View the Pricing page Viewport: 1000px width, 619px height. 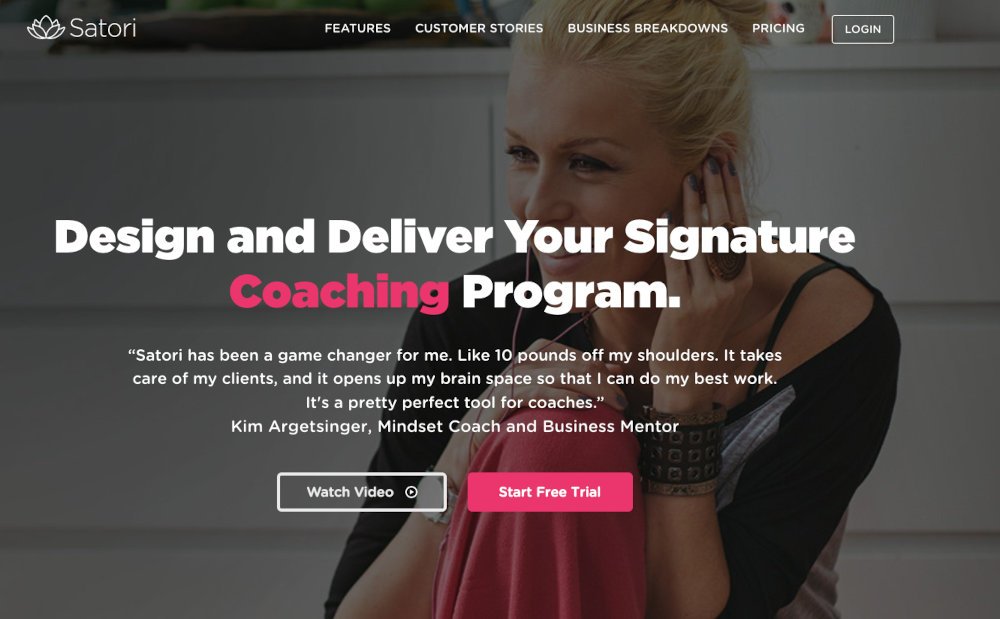pyautogui.click(x=778, y=28)
